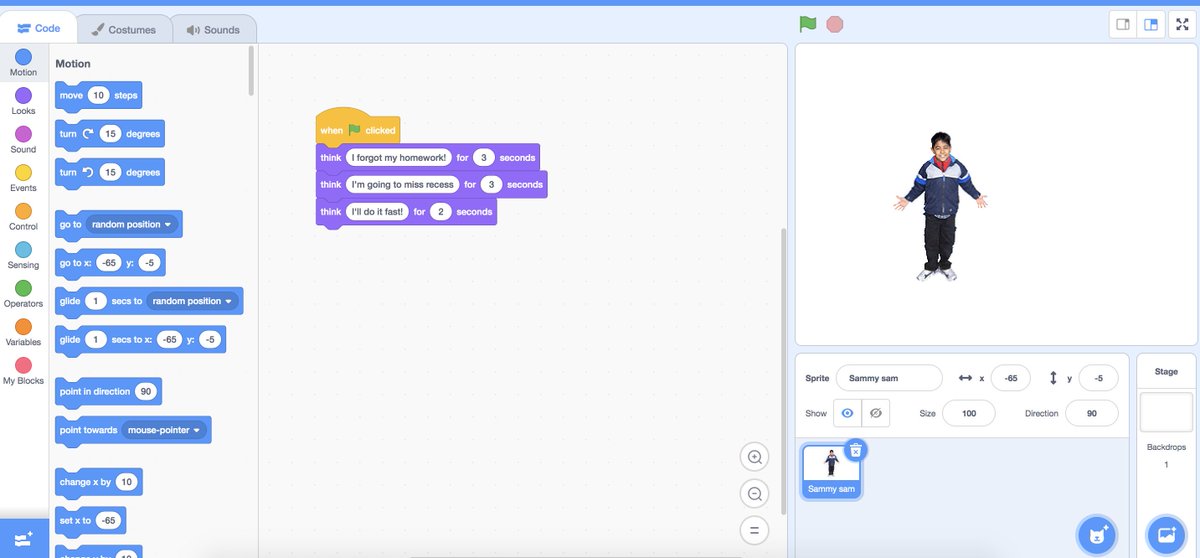Image resolution: width=1200 pixels, height=558 pixels.
Task: Click the Motion palette heading text
Action: [73, 64]
